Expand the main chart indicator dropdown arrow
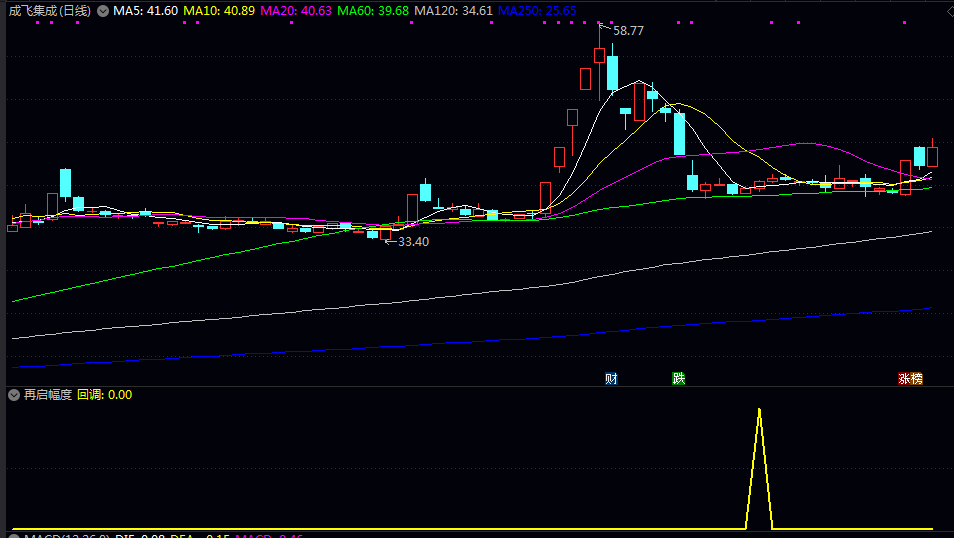 tap(102, 11)
